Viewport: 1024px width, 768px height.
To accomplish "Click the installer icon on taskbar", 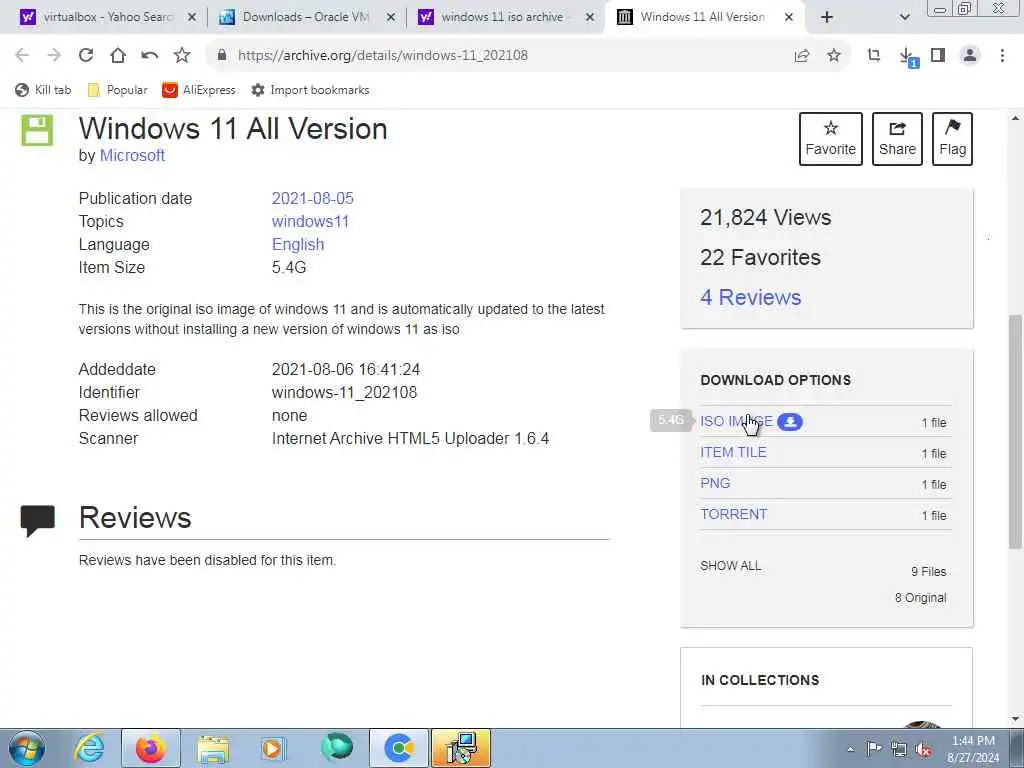I will pyautogui.click(x=461, y=748).
